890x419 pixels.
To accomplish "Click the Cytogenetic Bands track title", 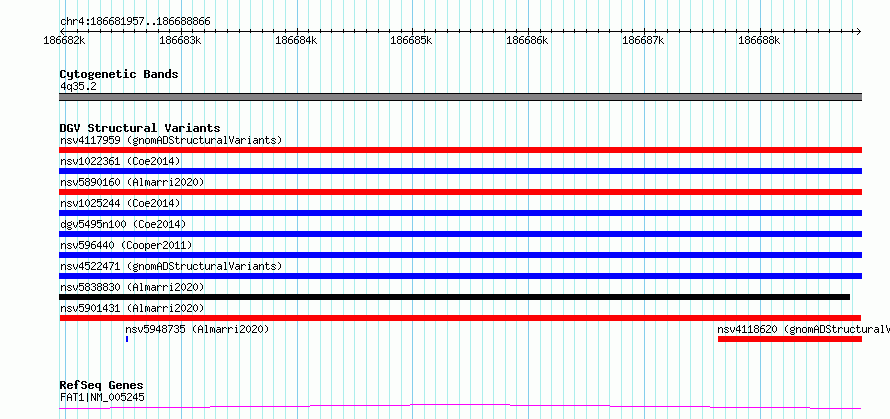I will 119,74.
